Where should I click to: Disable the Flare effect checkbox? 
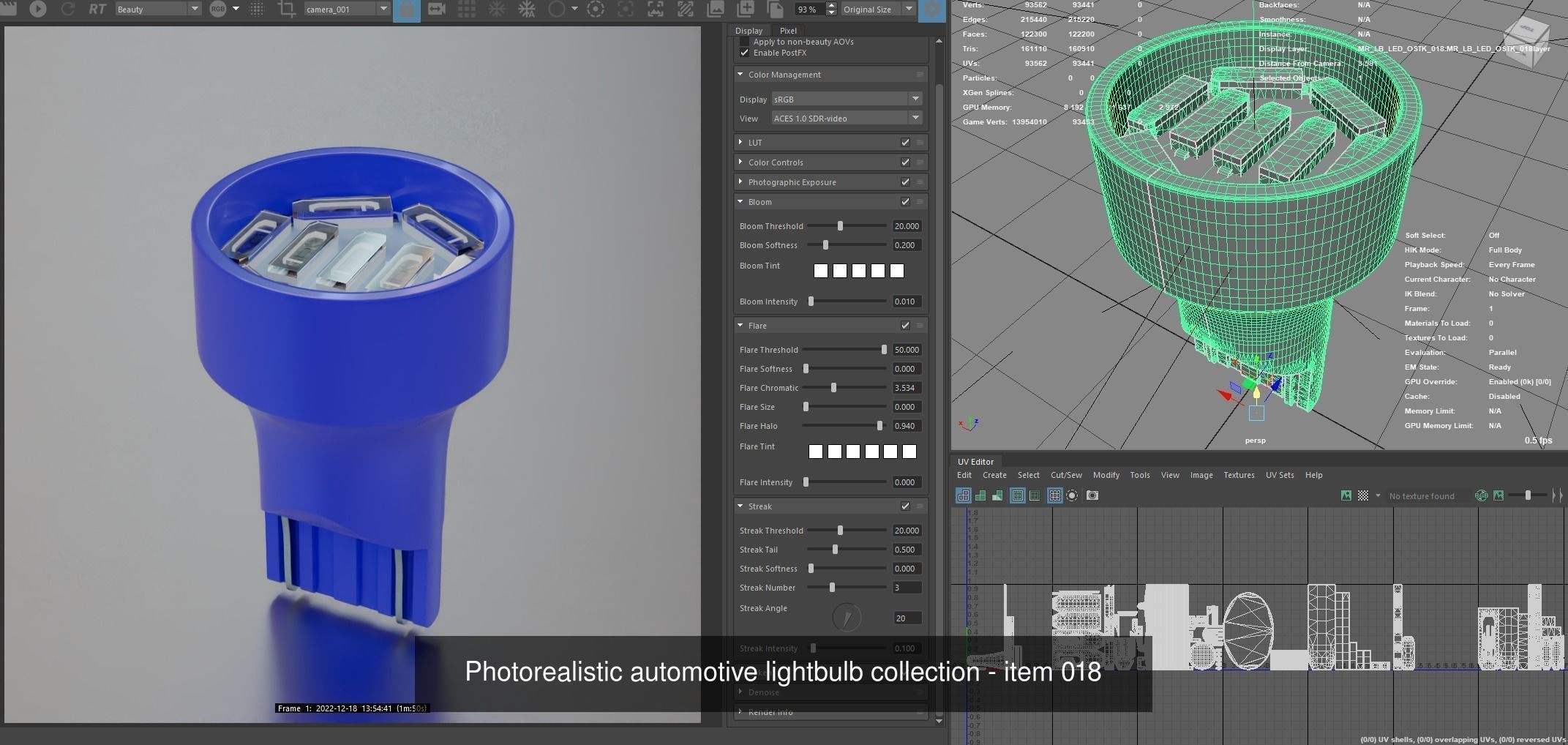click(x=905, y=326)
